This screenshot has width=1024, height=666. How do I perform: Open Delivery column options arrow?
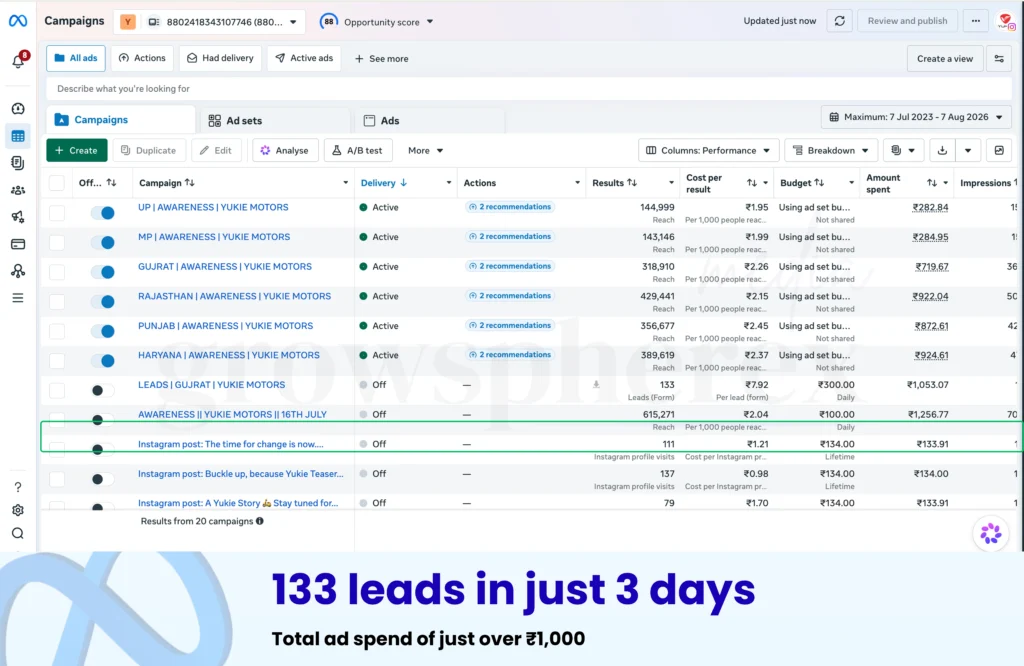tap(449, 183)
